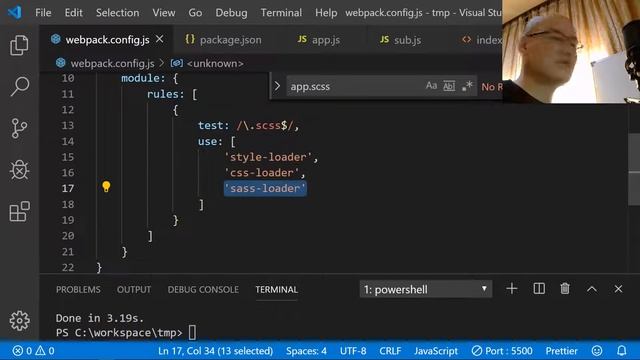The width and height of the screenshot is (640, 360).
Task: Click 'style-loader' on line 15
Action: click(x=268, y=157)
